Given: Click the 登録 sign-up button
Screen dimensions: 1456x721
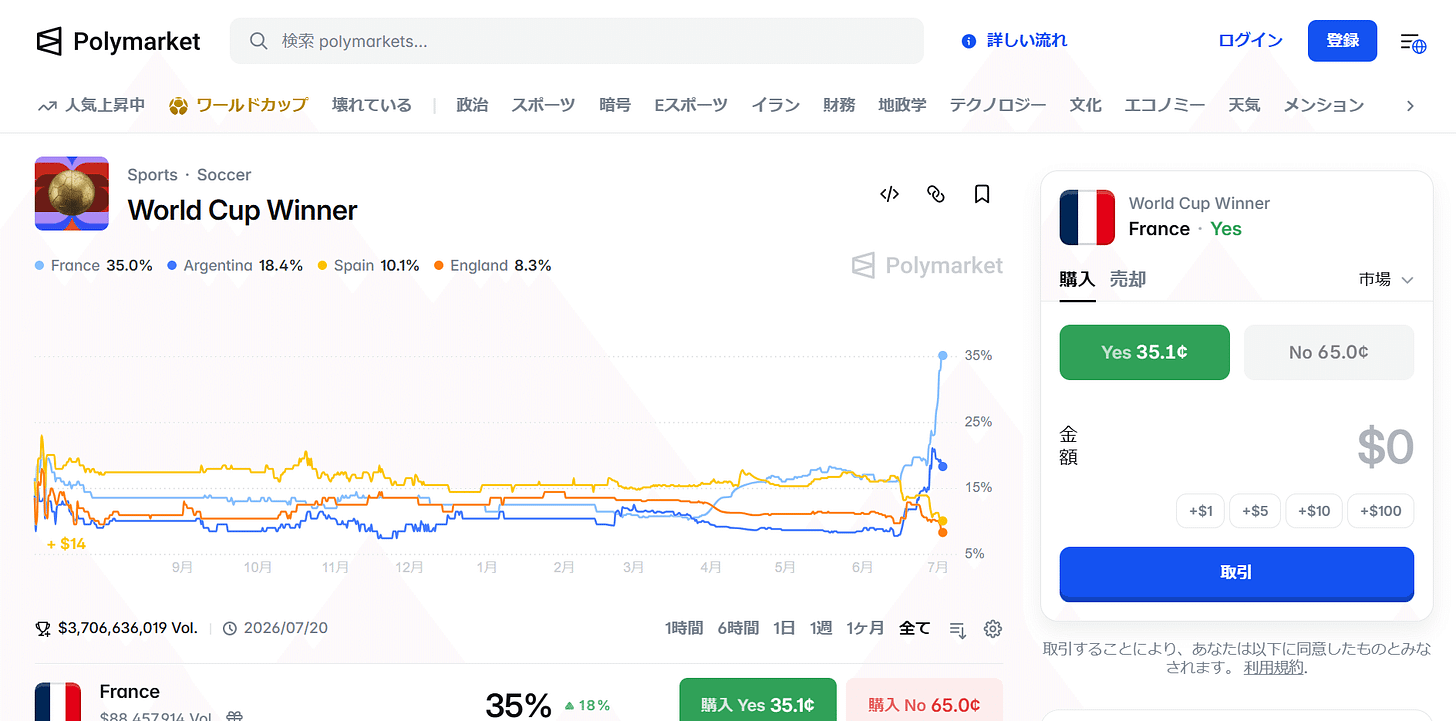Looking at the screenshot, I should pyautogui.click(x=1342, y=41).
